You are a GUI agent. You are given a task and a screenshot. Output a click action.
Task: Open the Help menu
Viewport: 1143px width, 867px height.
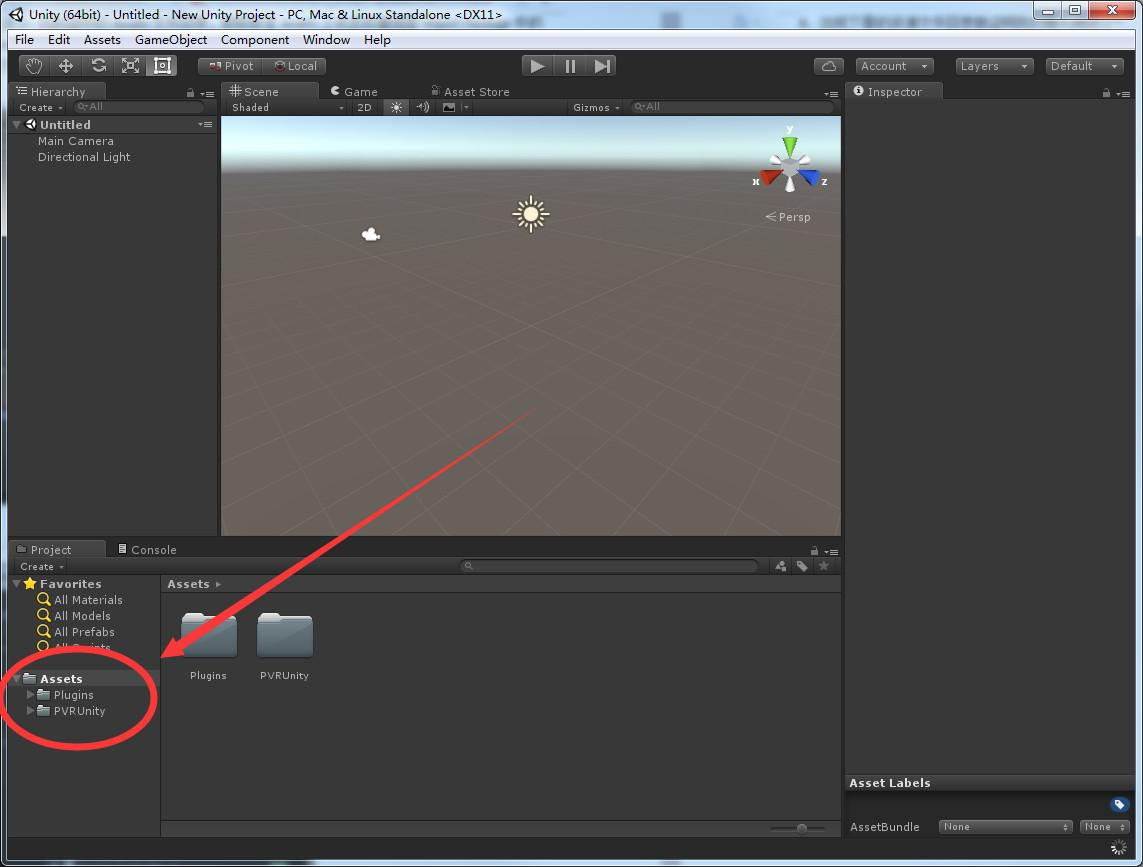point(377,39)
